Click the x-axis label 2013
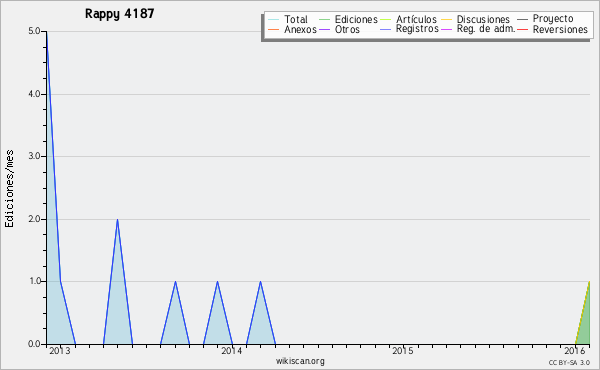The image size is (600, 370). (x=60, y=351)
